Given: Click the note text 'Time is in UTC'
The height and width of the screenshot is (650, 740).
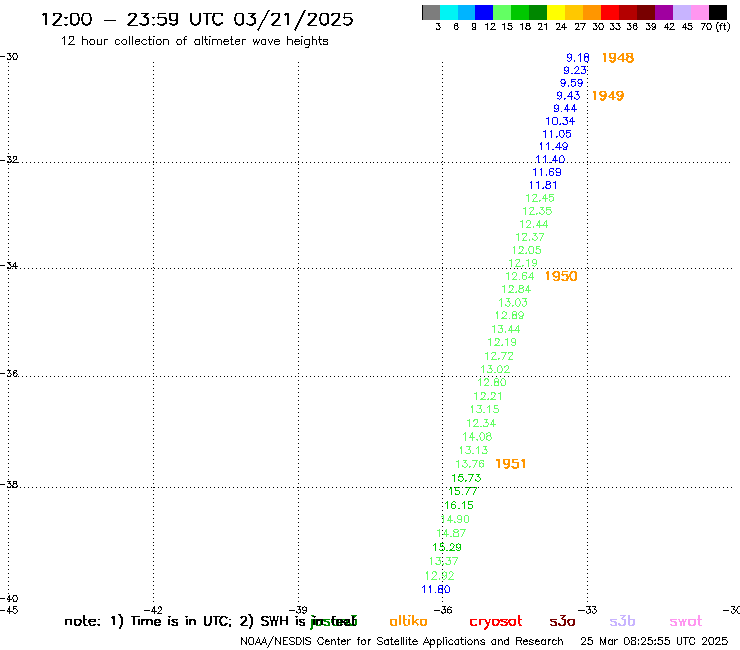Looking at the screenshot, I should click(181, 621).
